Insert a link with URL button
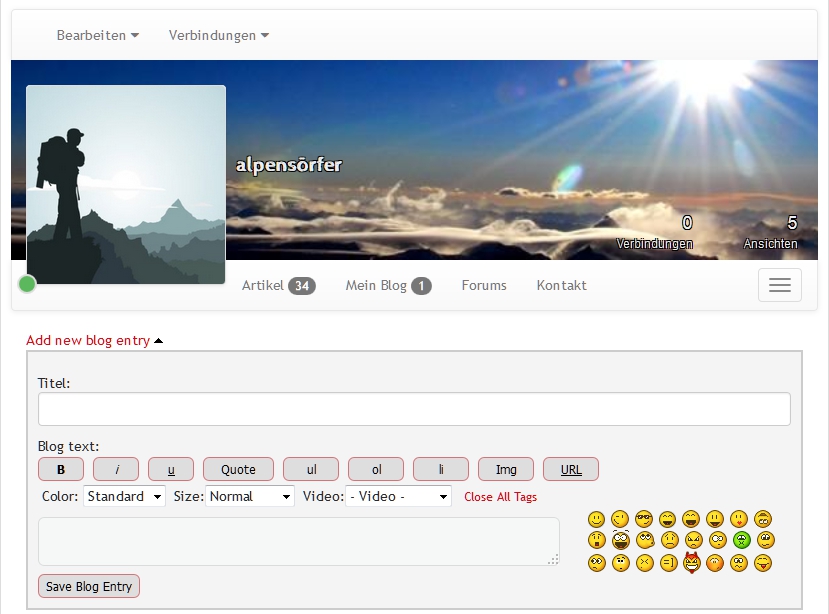Viewport: 829px width, 614px height. point(571,469)
